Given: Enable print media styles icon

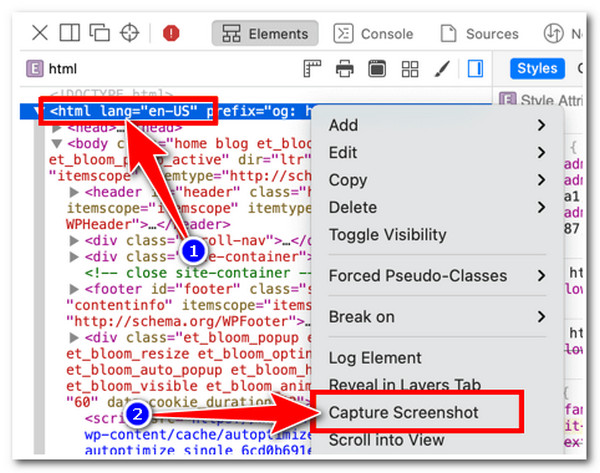Looking at the screenshot, I should point(344,69).
